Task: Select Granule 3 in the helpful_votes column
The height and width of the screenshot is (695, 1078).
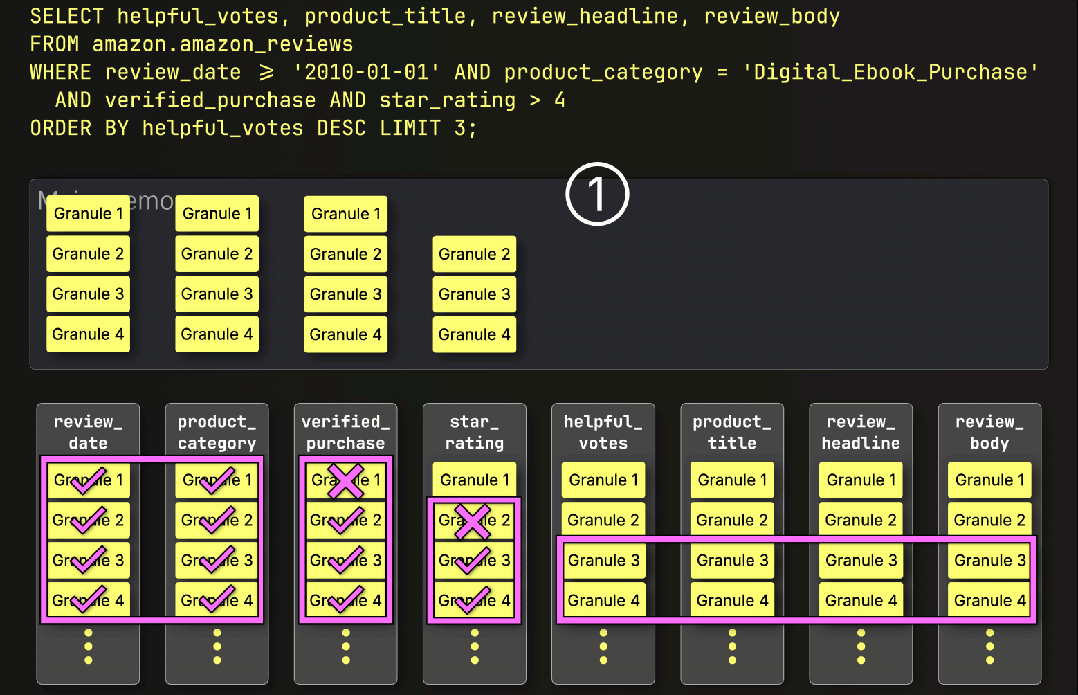Action: point(603,560)
